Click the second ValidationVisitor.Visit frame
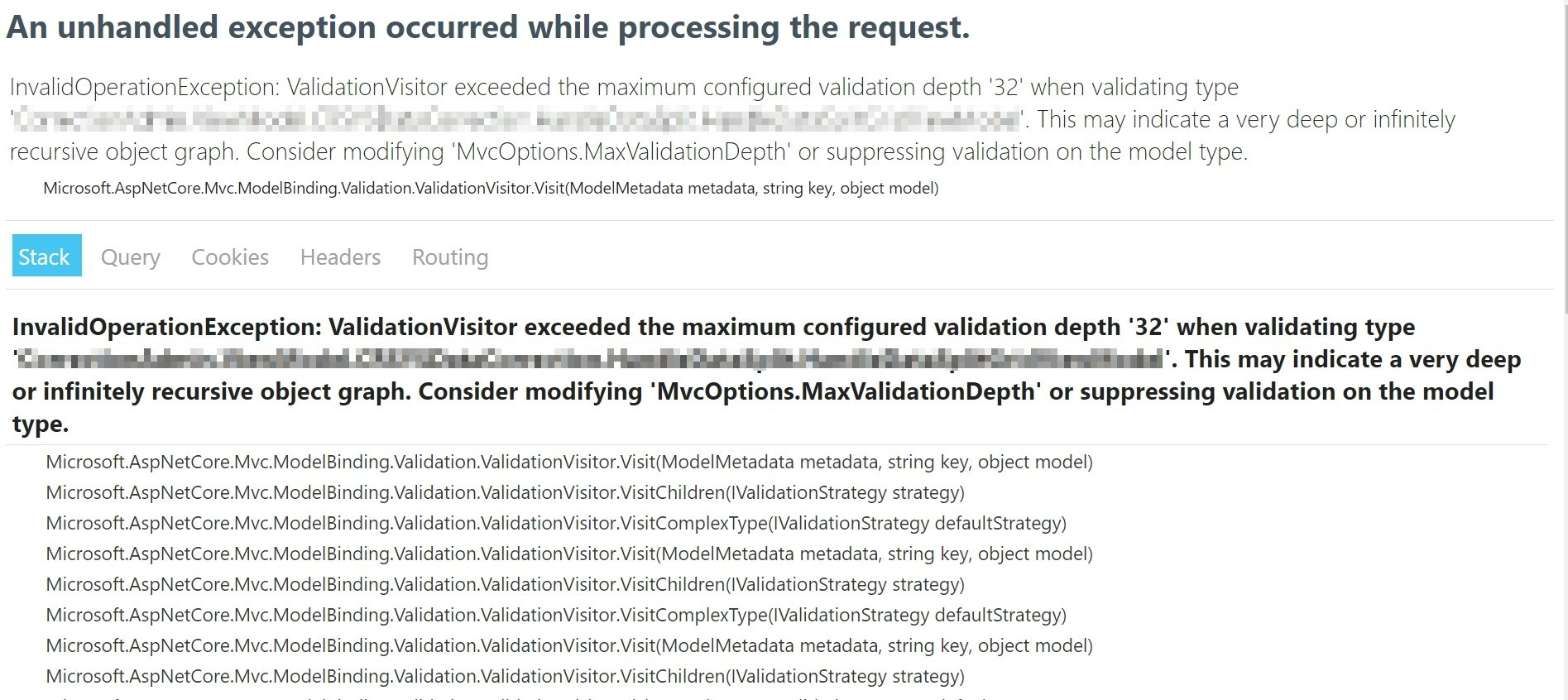Image resolution: width=1568 pixels, height=700 pixels. point(569,554)
